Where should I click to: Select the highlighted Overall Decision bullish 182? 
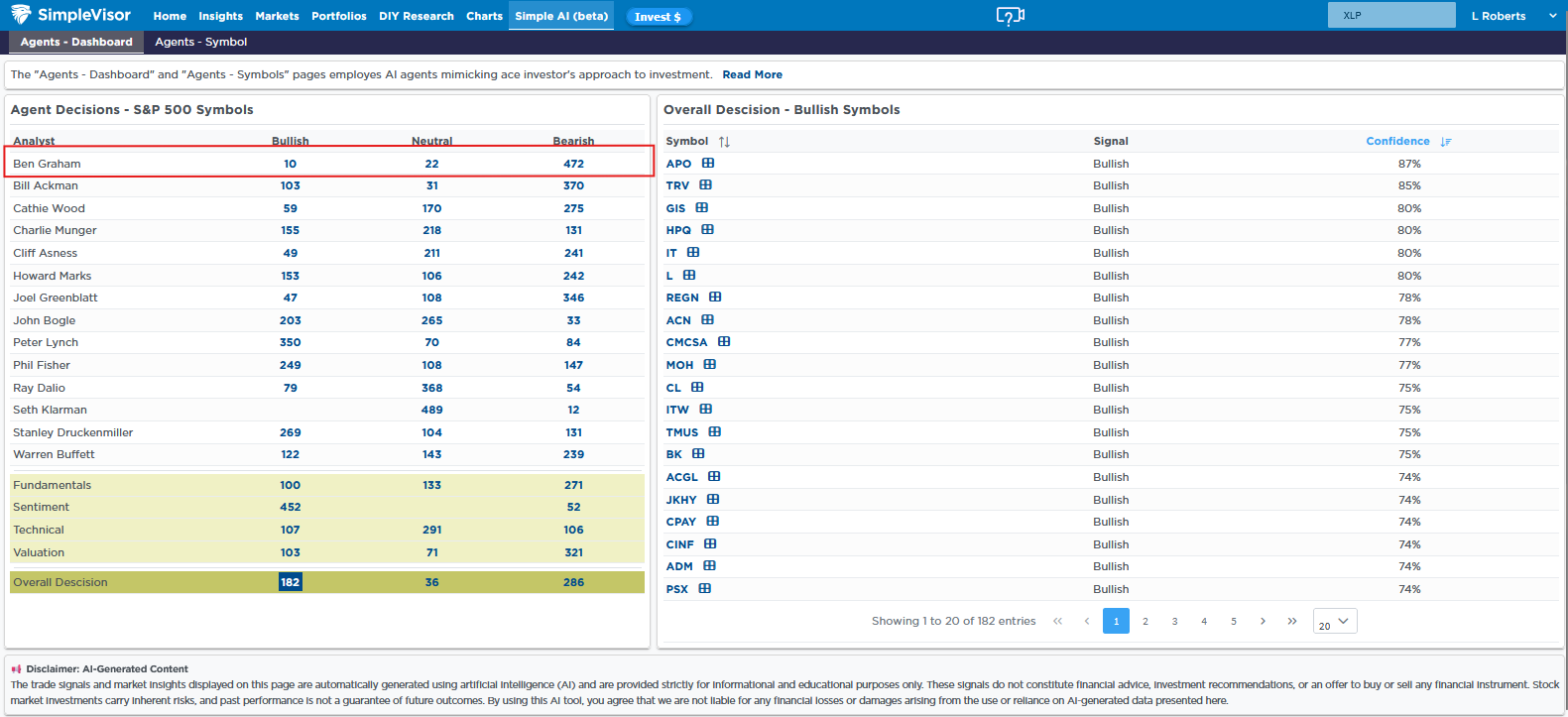tap(290, 582)
